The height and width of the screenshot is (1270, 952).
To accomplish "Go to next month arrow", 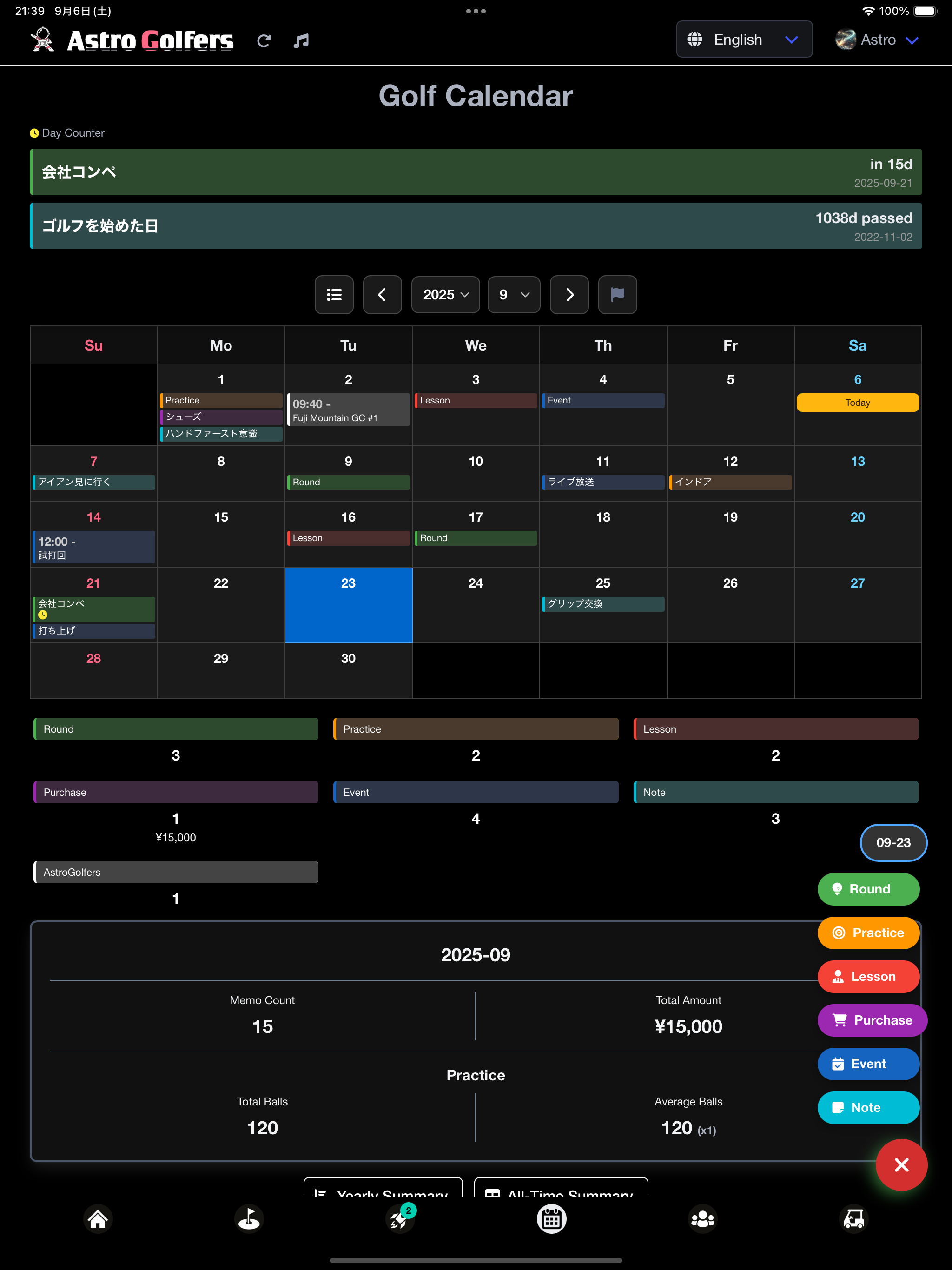I will click(569, 295).
